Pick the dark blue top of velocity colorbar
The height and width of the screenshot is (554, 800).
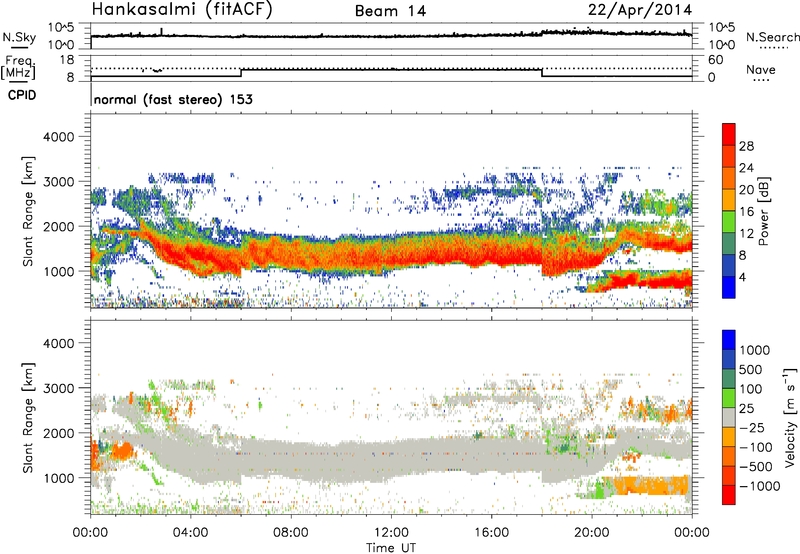729,340
